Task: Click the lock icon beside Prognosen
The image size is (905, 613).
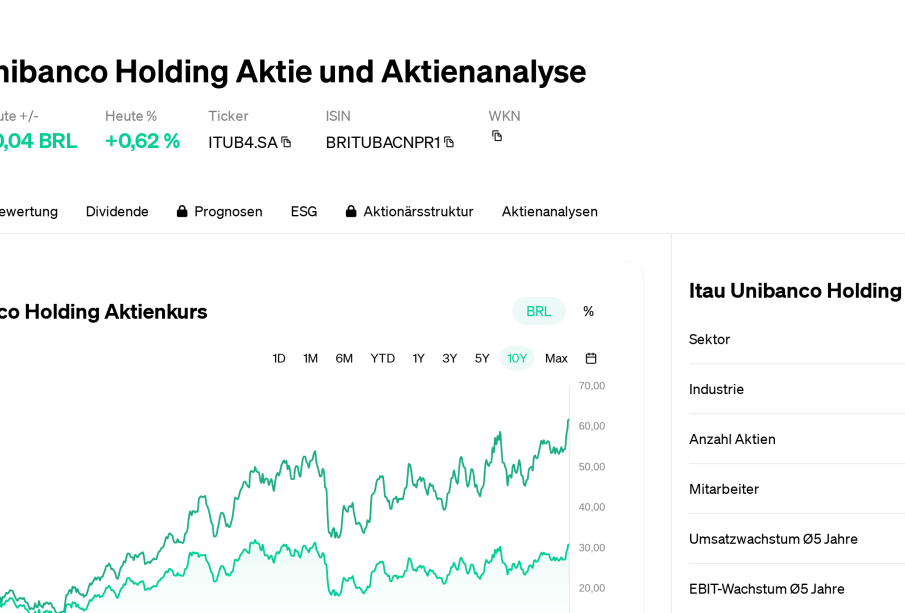Action: click(x=182, y=212)
